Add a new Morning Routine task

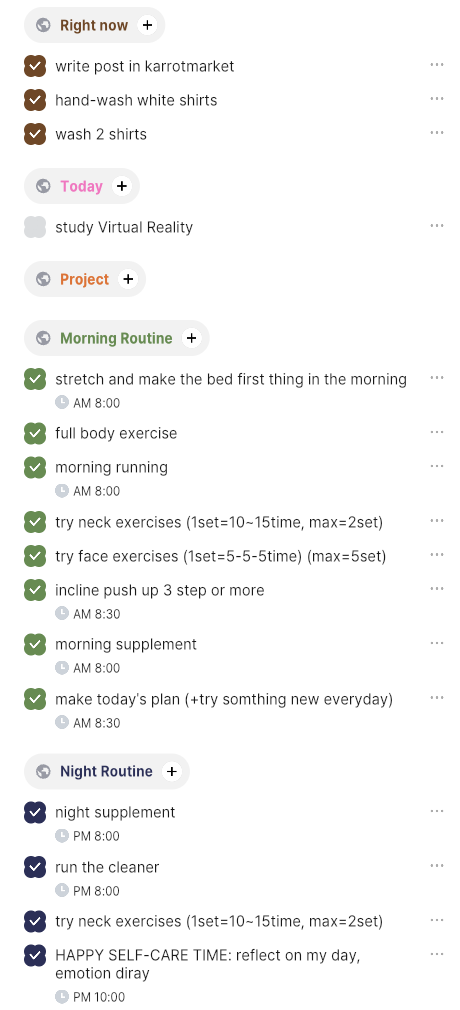click(x=191, y=338)
